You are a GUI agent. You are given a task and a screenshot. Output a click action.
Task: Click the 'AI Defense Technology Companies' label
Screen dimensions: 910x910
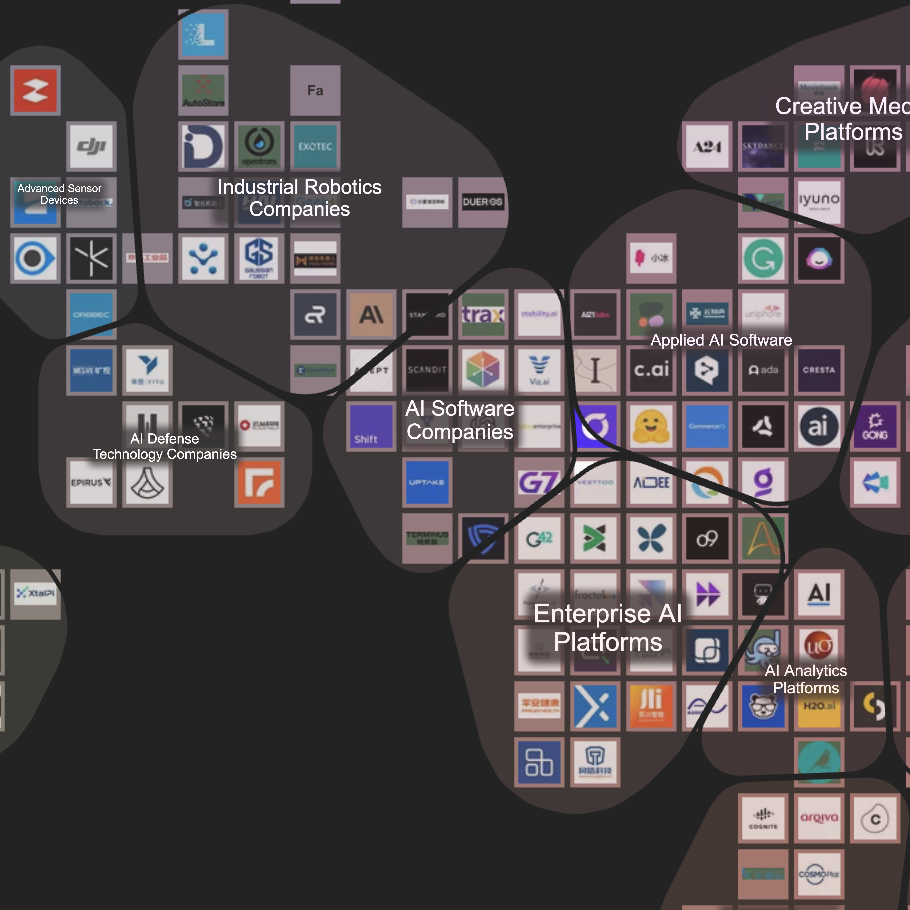(x=165, y=446)
